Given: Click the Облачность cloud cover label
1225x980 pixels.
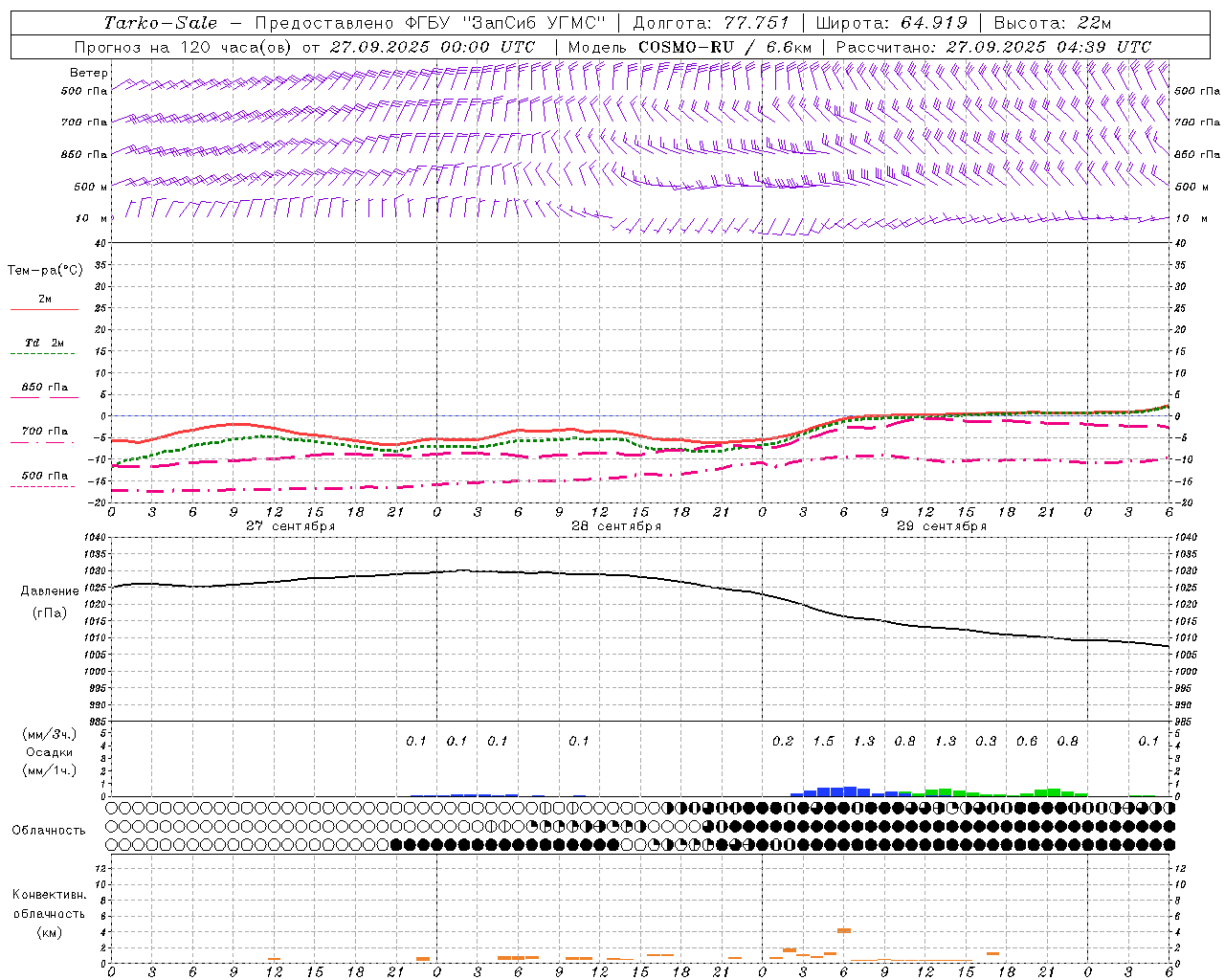Looking at the screenshot, I should tap(49, 830).
